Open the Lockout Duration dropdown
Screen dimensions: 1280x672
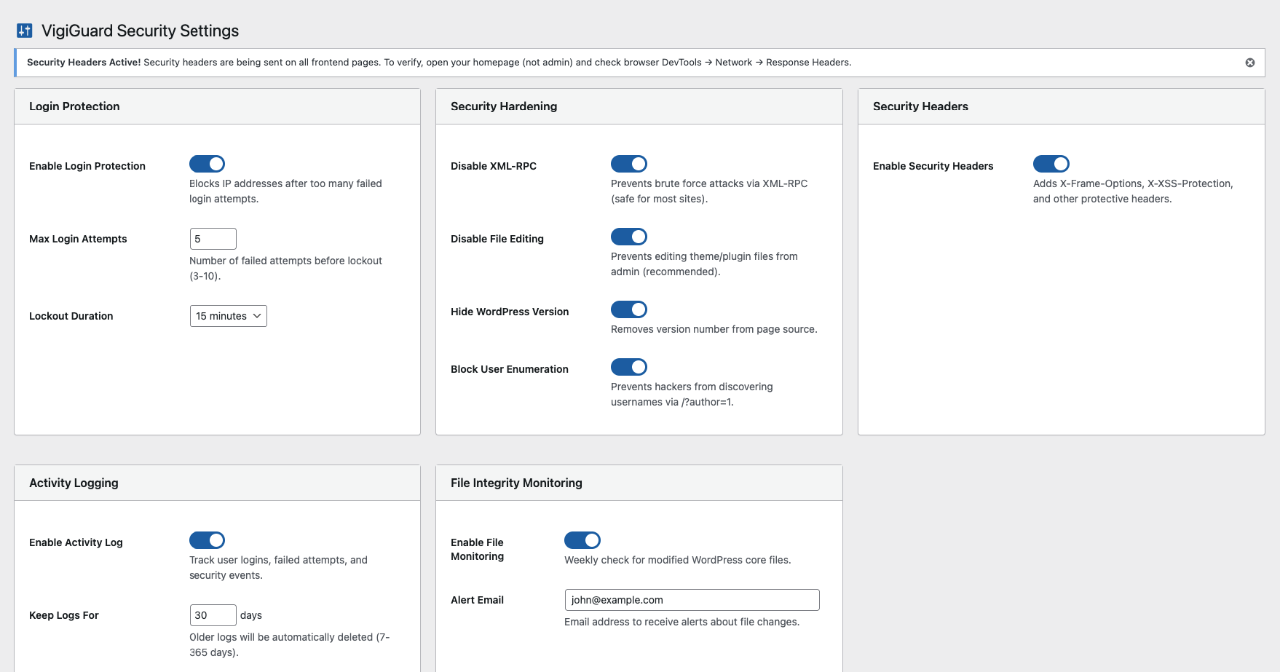pyautogui.click(x=228, y=315)
